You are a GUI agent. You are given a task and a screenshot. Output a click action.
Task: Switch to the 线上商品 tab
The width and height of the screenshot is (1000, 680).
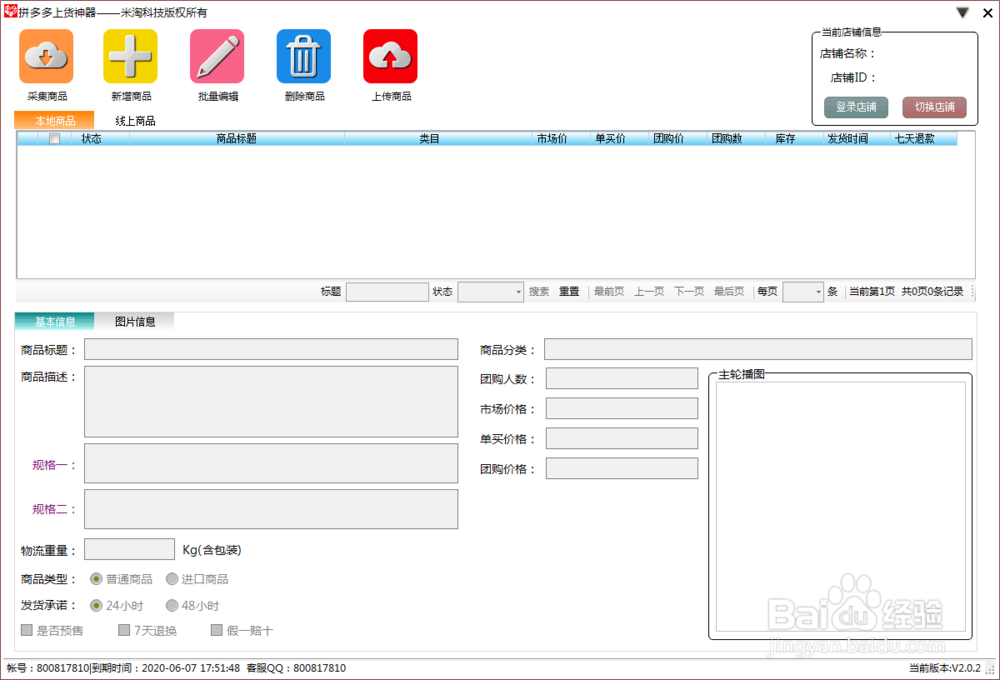[x=135, y=121]
